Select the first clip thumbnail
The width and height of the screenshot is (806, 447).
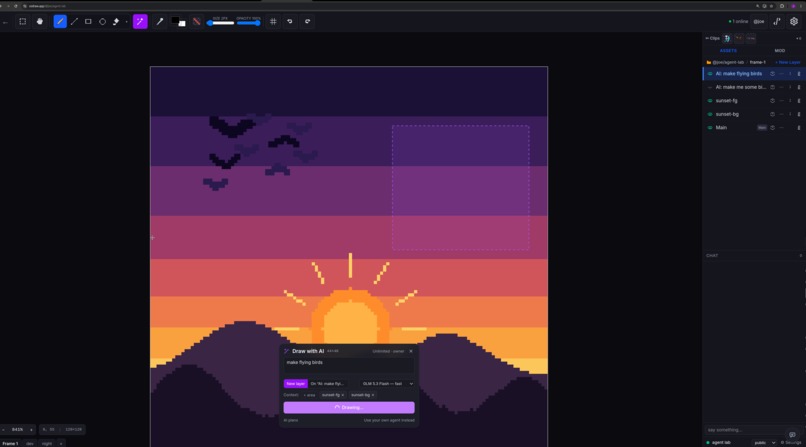pos(727,38)
